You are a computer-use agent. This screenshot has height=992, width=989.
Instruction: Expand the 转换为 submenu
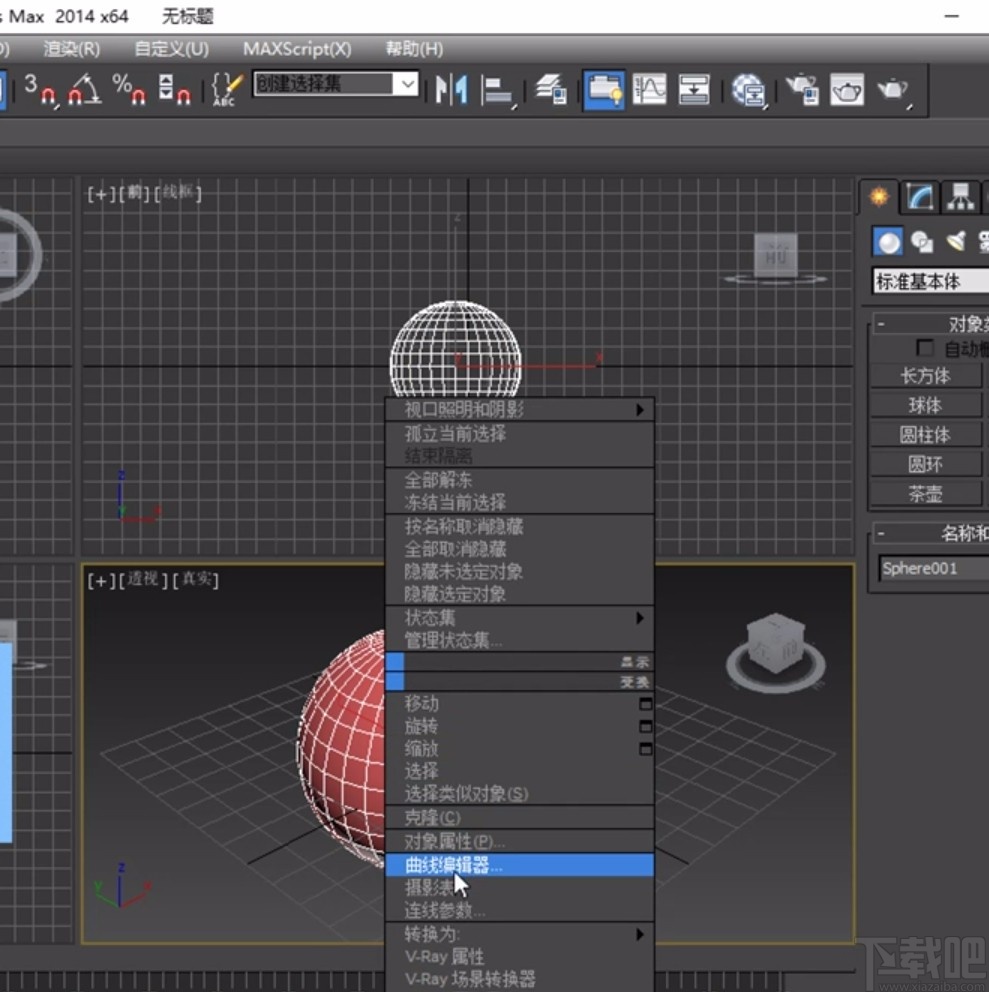[x=519, y=934]
